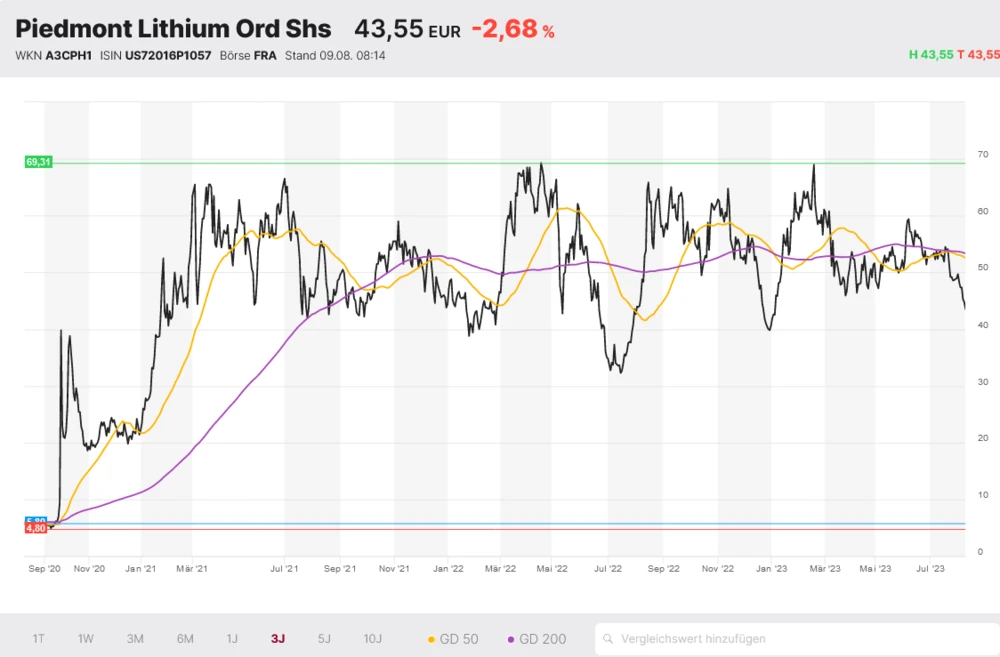Viewport: 1000px width, 657px height.
Task: Switch chart range to 10J
Action: point(372,639)
